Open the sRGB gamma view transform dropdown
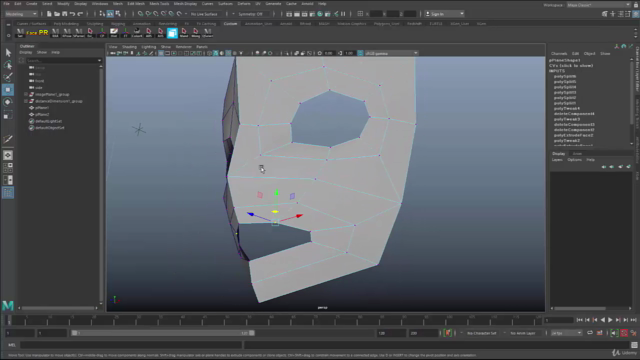640x360 pixels. (391, 53)
